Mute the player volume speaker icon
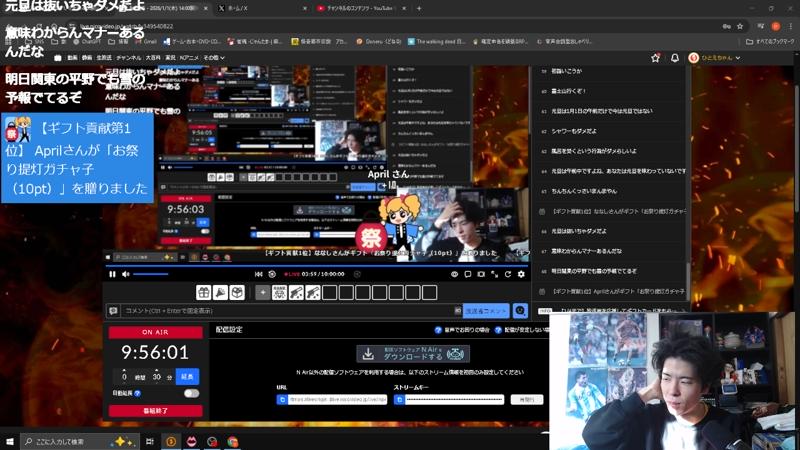 (126, 274)
